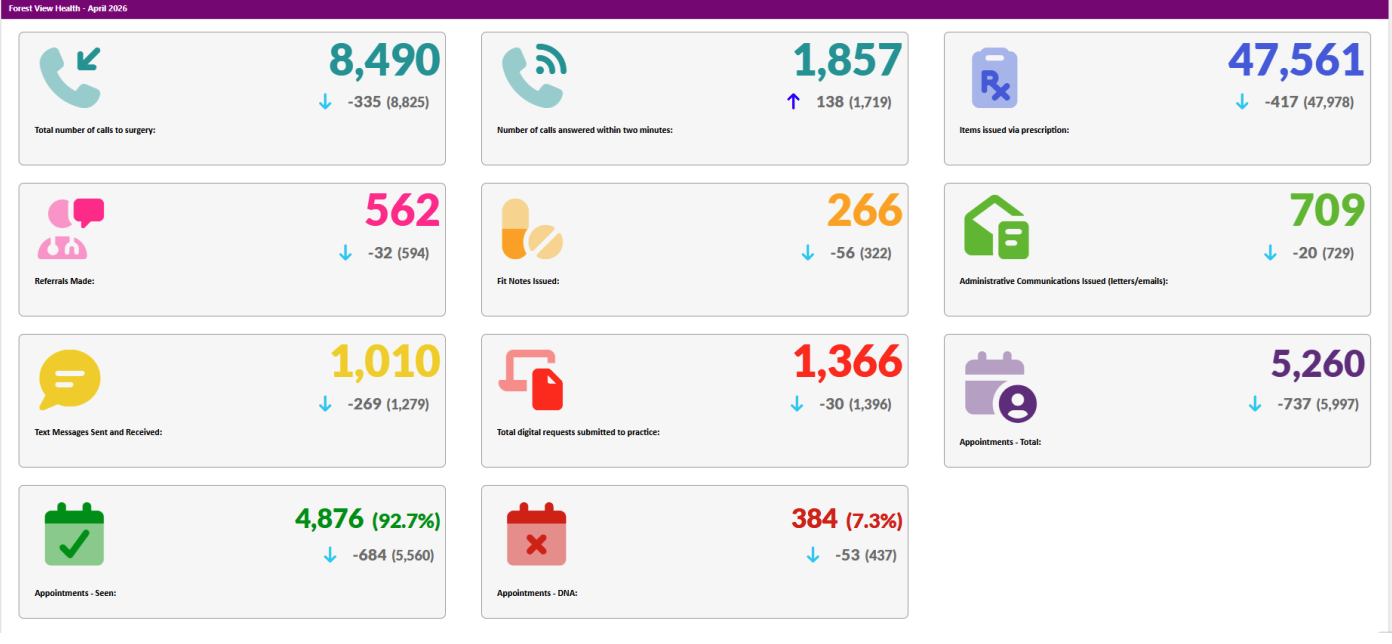Click the 8,490 total calls value
The height and width of the screenshot is (644, 1392).
click(x=385, y=61)
